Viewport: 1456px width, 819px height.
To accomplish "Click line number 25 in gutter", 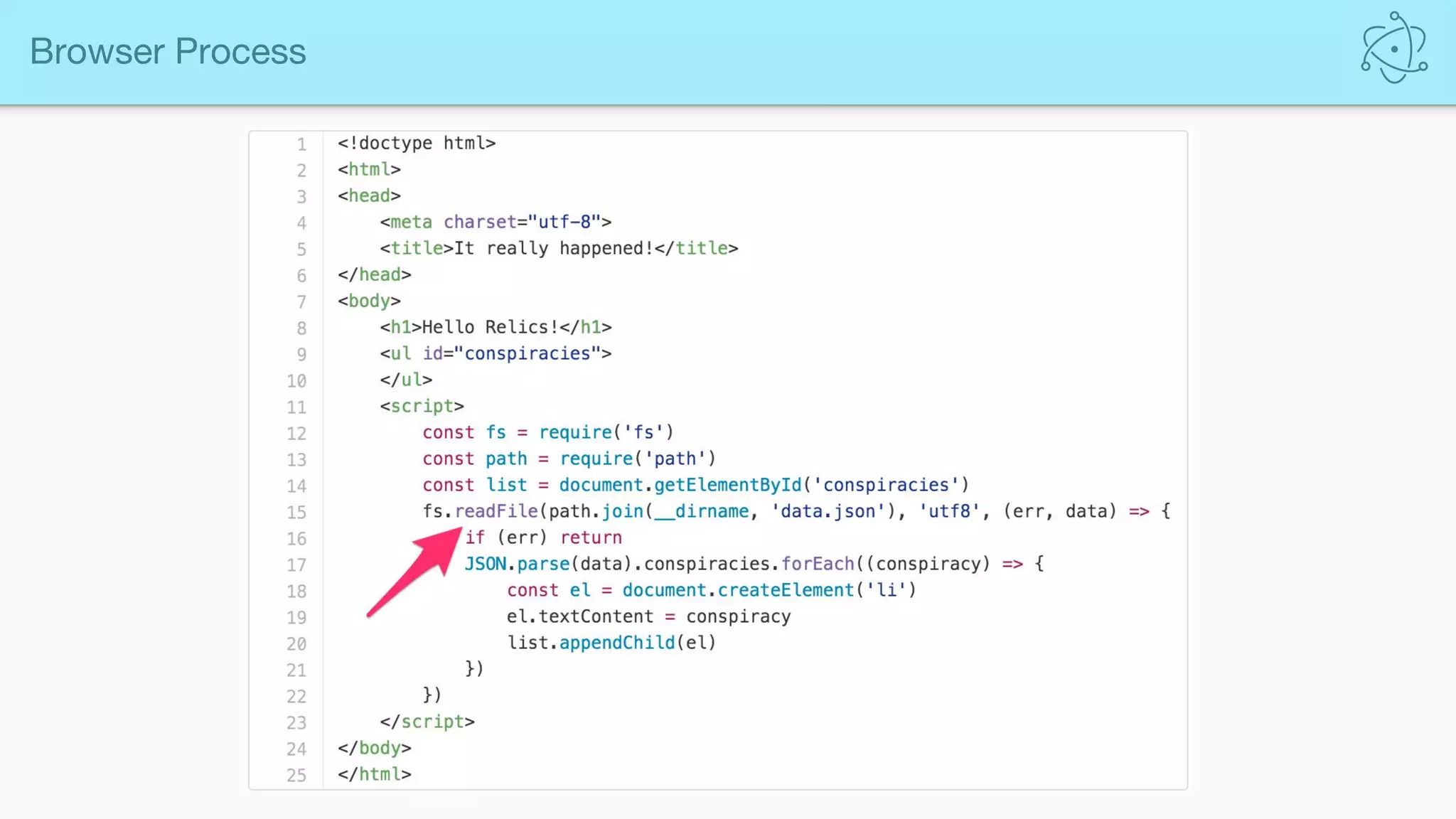I will (x=296, y=776).
